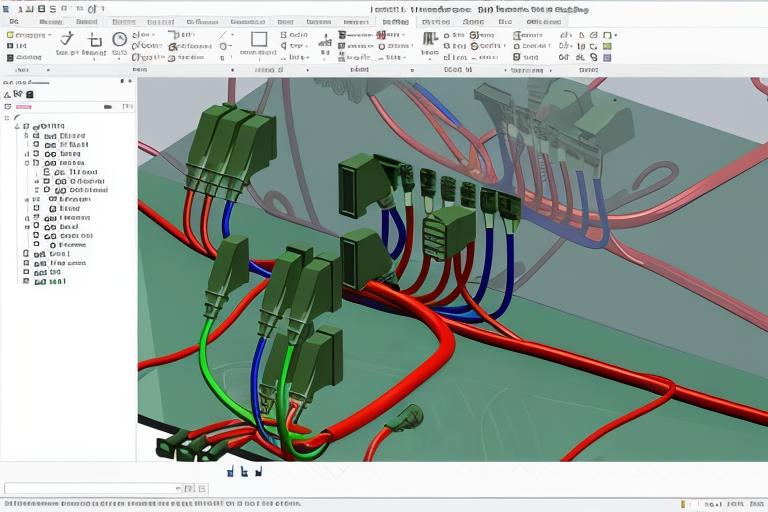This screenshot has width=768, height=512.
Task: Open the last ribbon tab on the right
Action: coord(545,21)
